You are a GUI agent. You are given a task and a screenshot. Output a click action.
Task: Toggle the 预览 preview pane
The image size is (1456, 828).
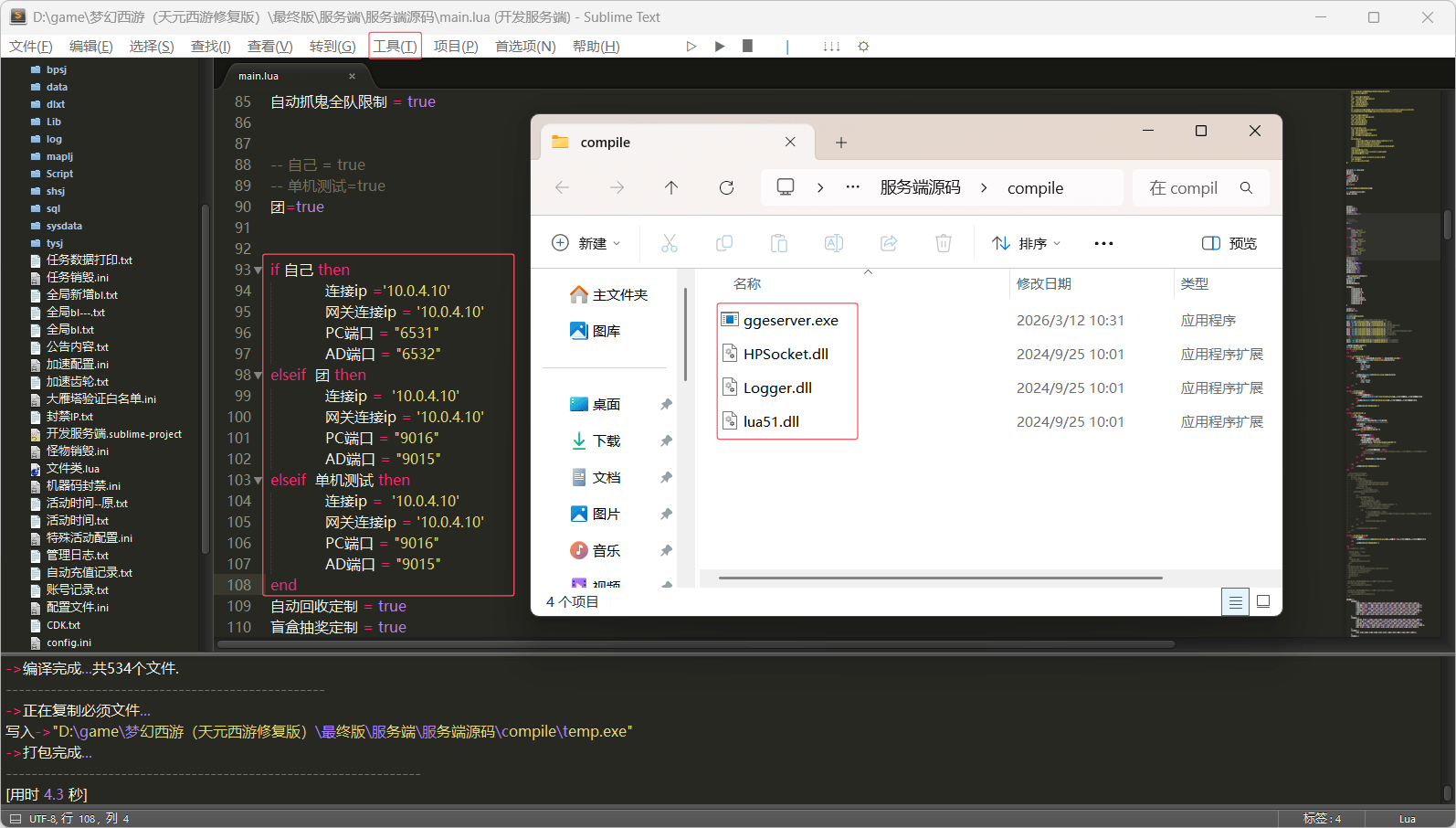[x=1229, y=243]
